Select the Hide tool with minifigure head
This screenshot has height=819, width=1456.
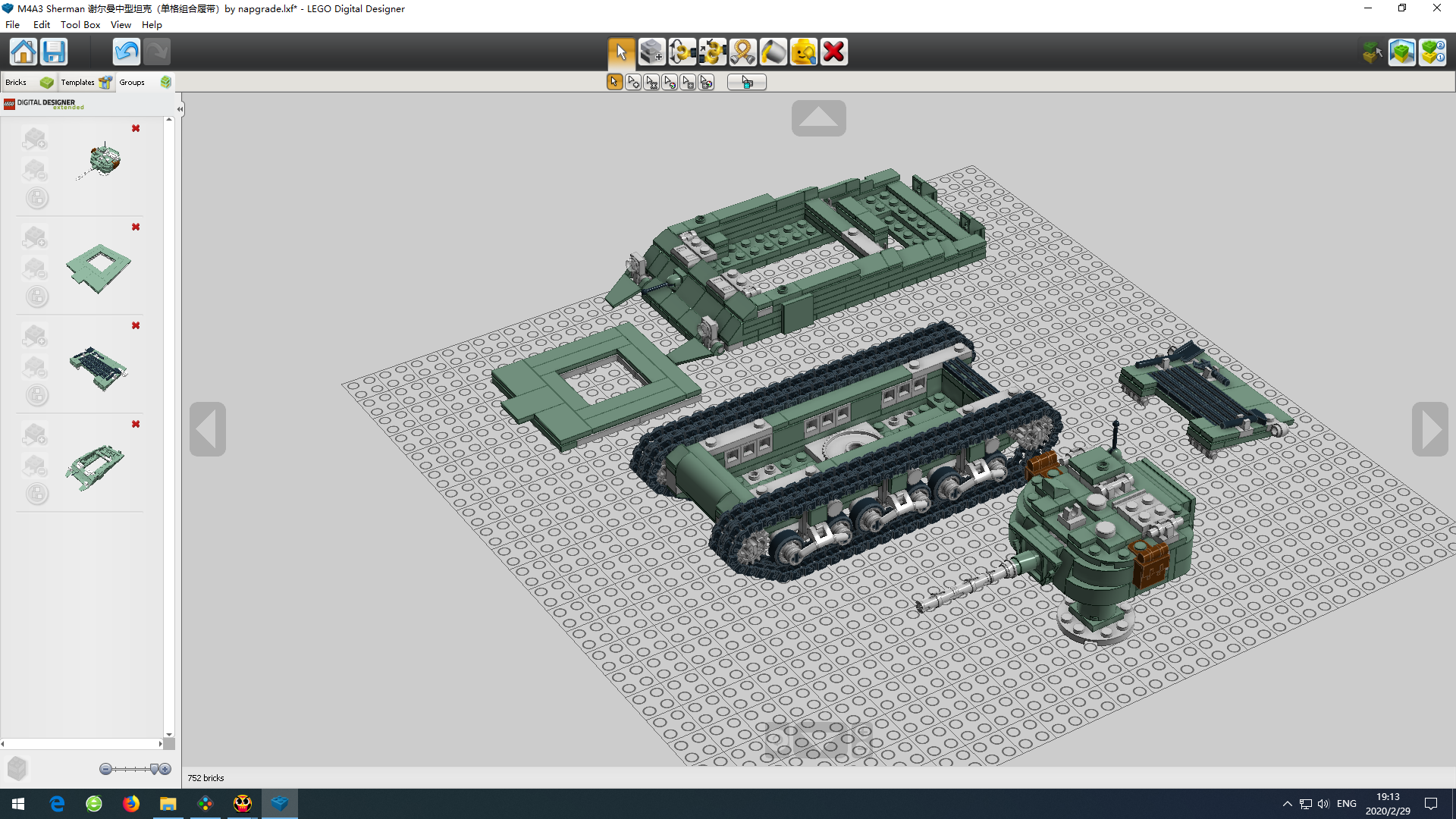[x=804, y=52]
